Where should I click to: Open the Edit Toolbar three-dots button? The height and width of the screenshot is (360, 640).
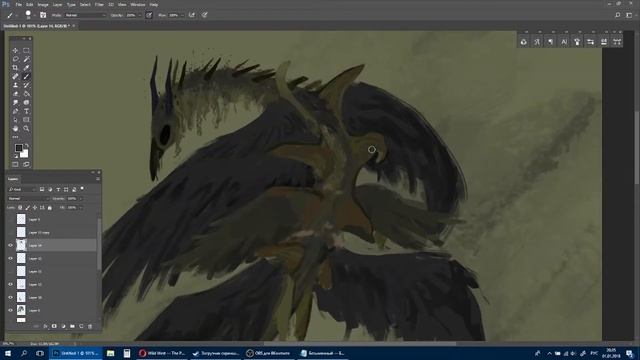point(16,137)
